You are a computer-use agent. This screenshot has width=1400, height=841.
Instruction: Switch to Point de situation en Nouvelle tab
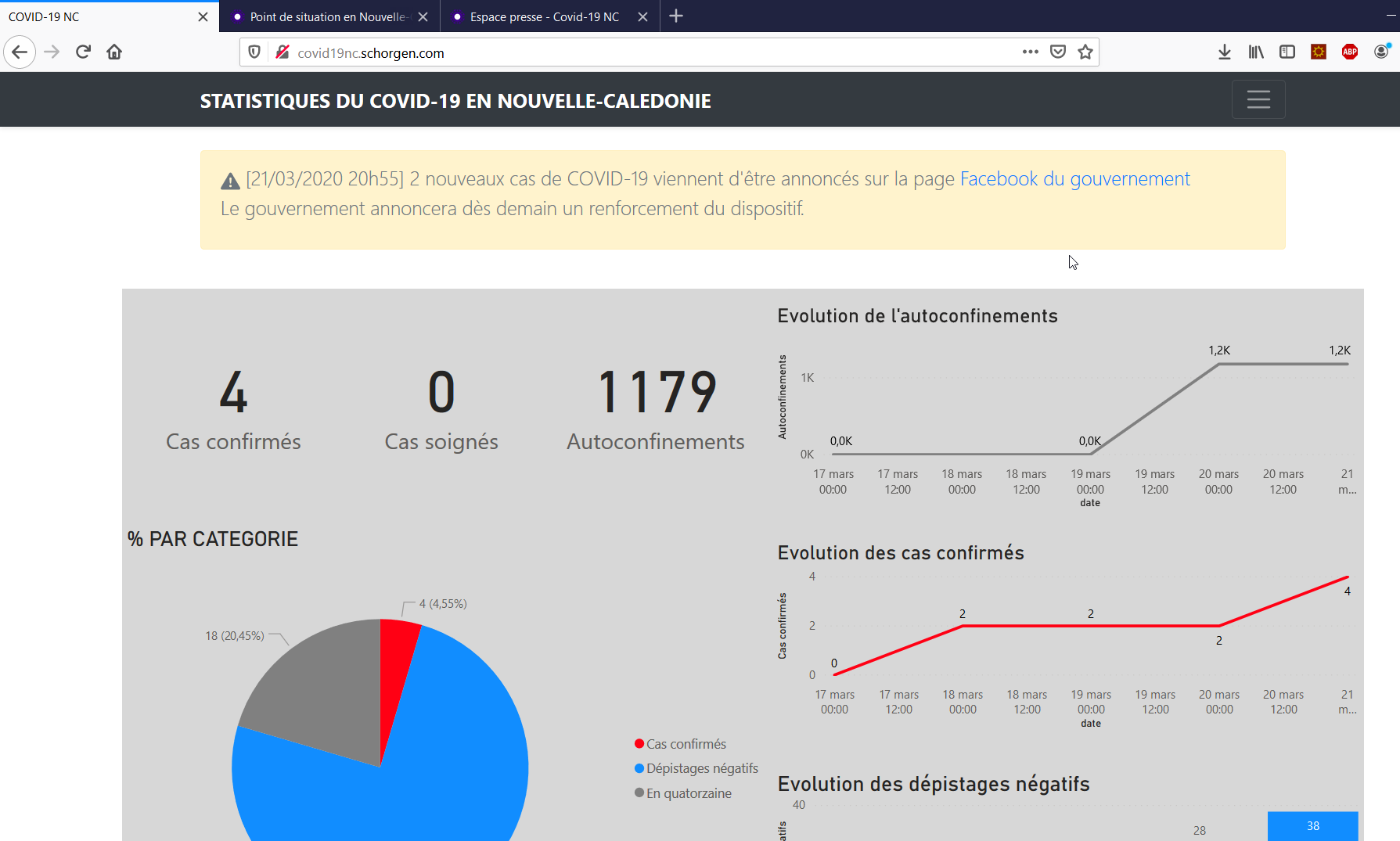(x=329, y=16)
